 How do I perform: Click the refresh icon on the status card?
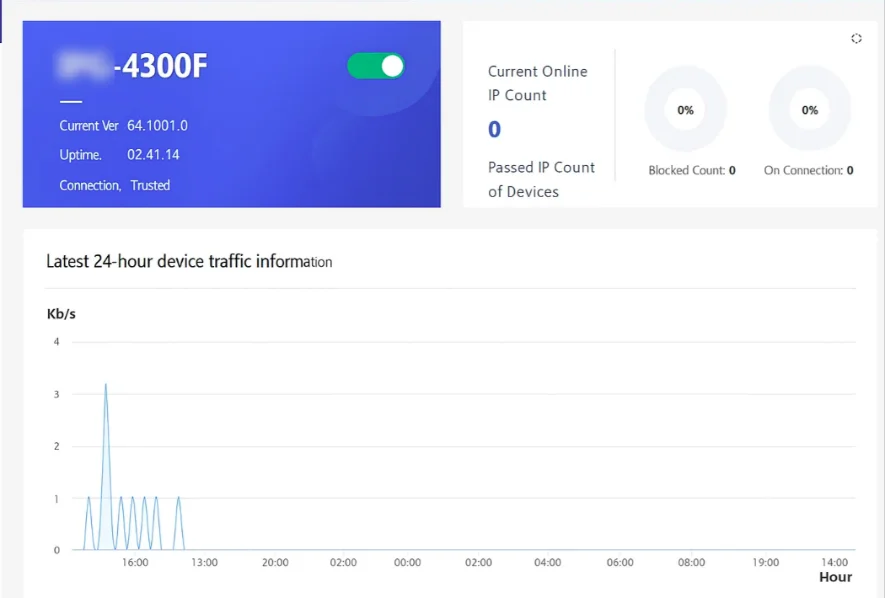857,38
